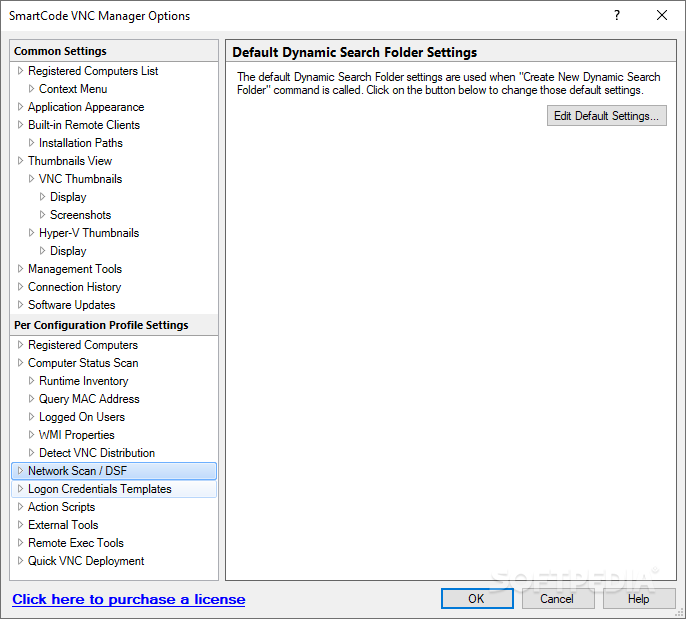Open Connection History settings

pyautogui.click(x=74, y=287)
